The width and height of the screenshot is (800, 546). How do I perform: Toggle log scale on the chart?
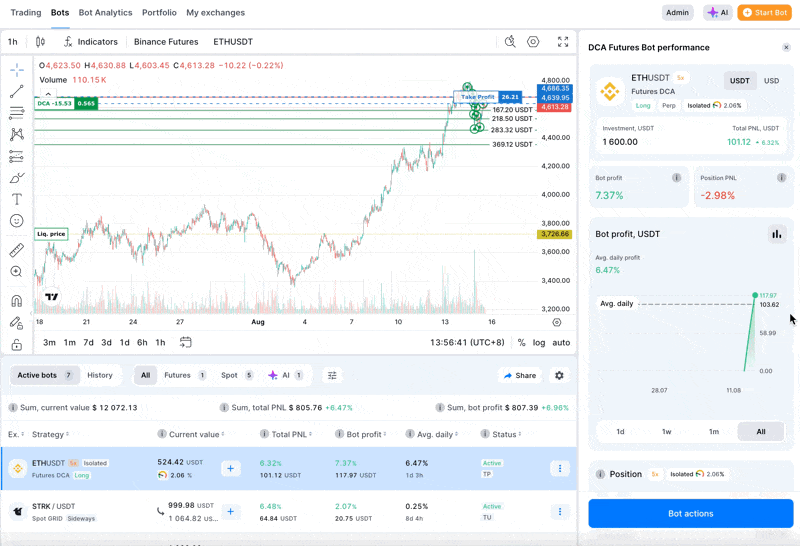coord(539,343)
